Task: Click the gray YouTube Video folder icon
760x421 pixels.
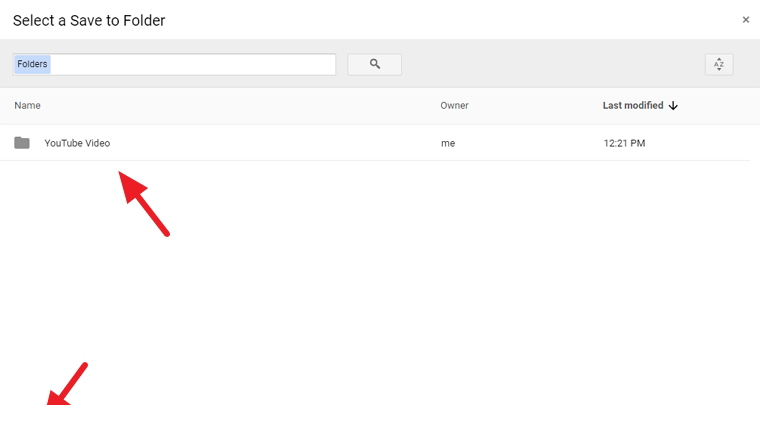Action: point(22,143)
